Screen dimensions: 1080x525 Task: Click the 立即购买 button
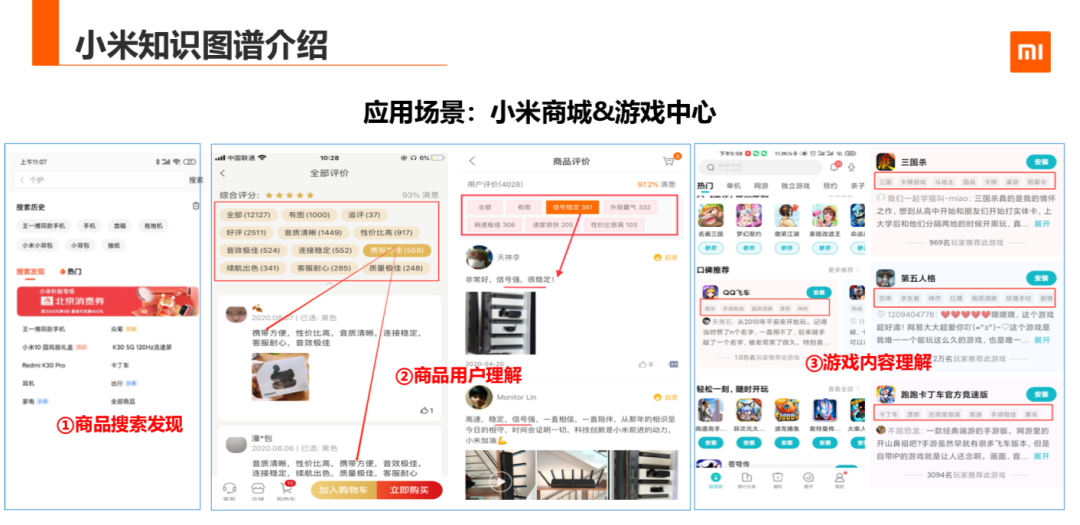[x=409, y=490]
